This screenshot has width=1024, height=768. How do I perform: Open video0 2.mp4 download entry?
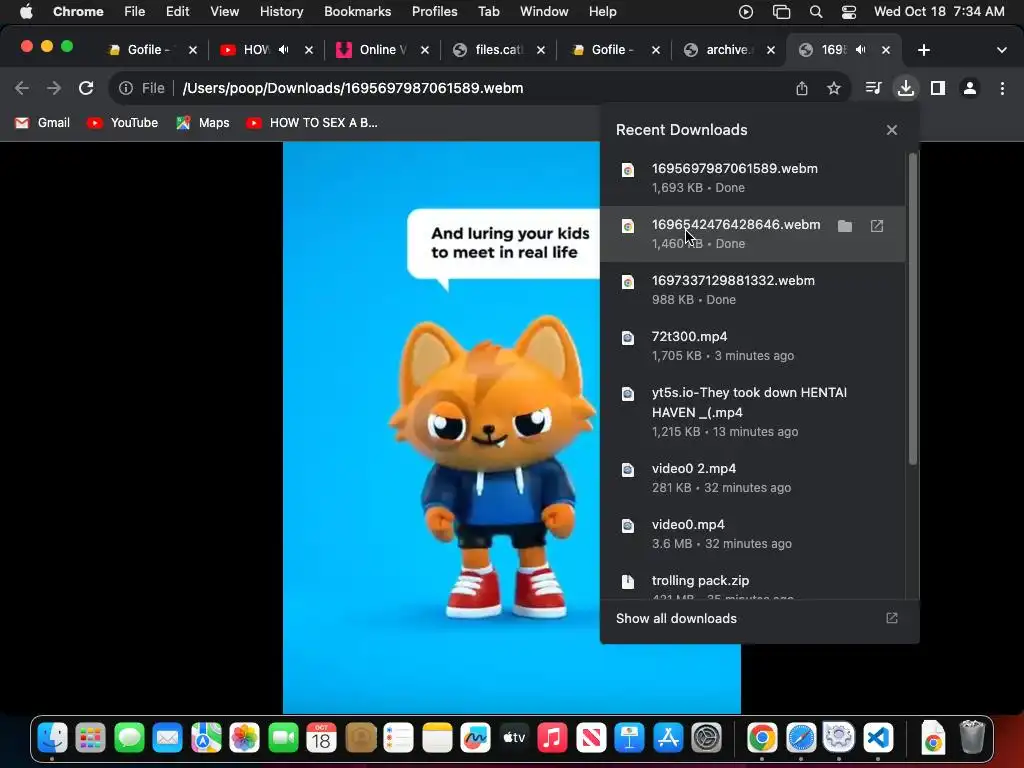point(752,477)
